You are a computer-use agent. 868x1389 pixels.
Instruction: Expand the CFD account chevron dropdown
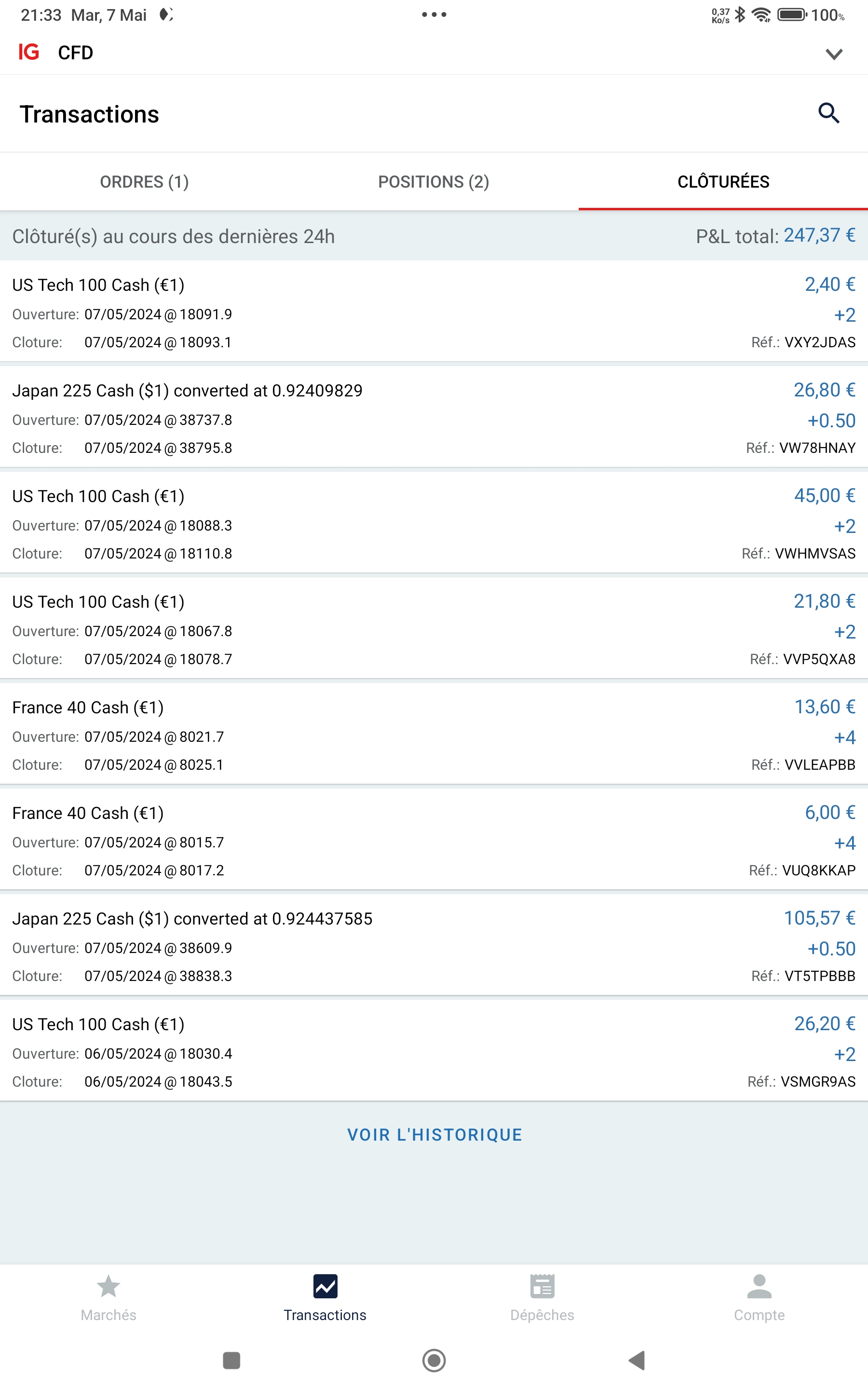click(834, 54)
